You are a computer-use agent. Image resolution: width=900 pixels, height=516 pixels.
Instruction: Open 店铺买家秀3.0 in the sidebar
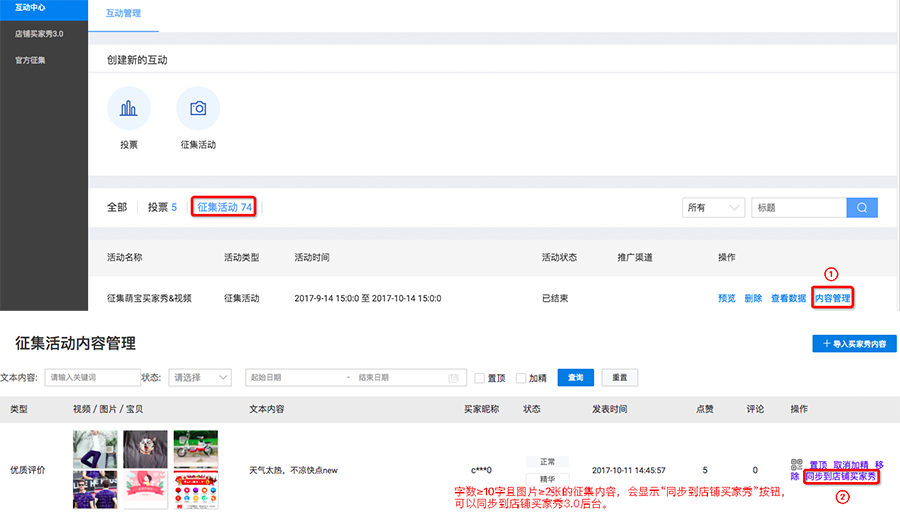tap(39, 34)
